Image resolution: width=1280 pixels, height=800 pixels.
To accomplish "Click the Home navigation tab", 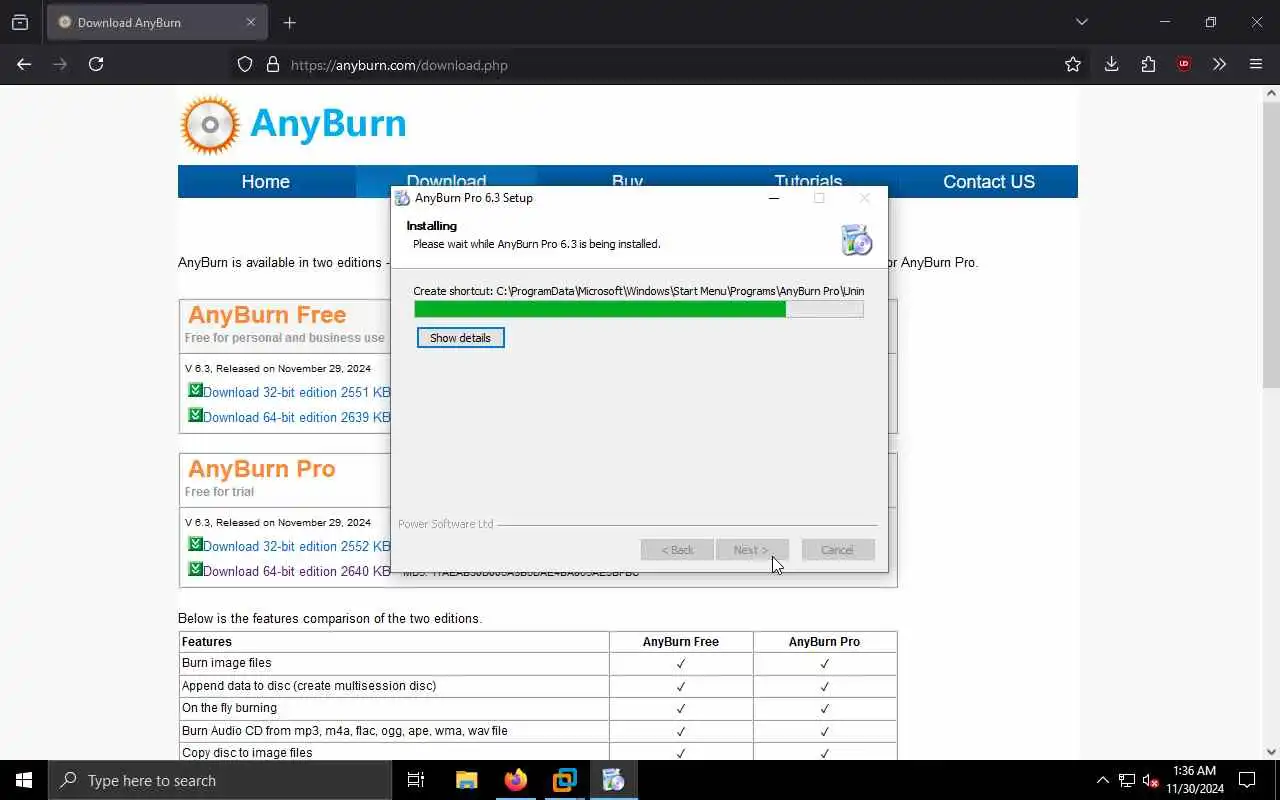I will pos(266,182).
